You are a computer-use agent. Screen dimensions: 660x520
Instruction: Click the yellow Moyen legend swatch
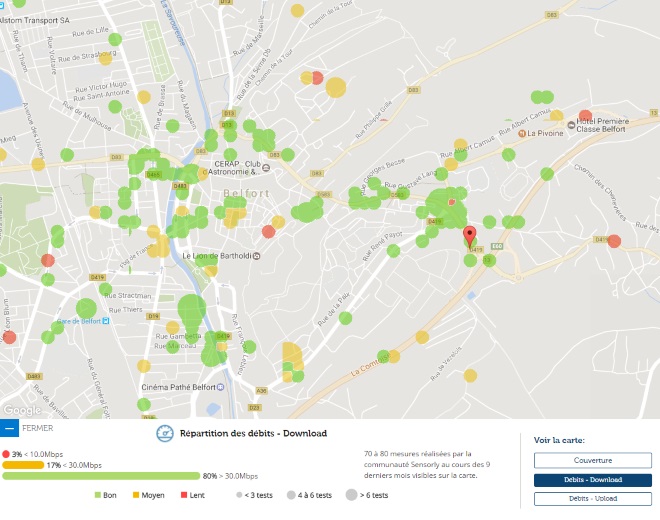tap(136, 495)
